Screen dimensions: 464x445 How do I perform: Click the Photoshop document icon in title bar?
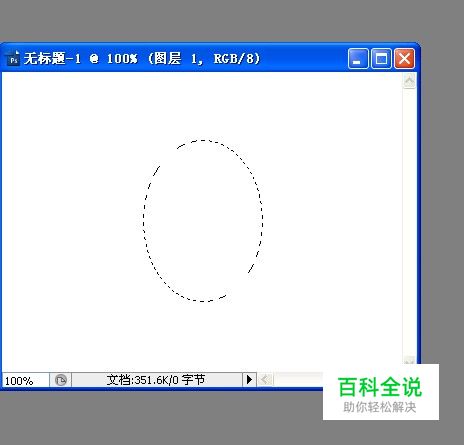coord(13,59)
